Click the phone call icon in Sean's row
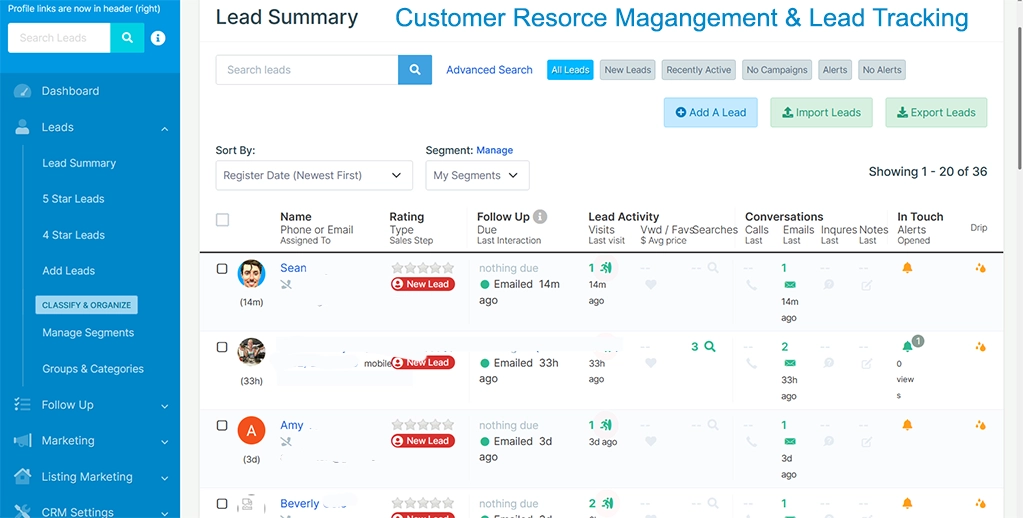This screenshot has height=518, width=1023. tap(751, 285)
